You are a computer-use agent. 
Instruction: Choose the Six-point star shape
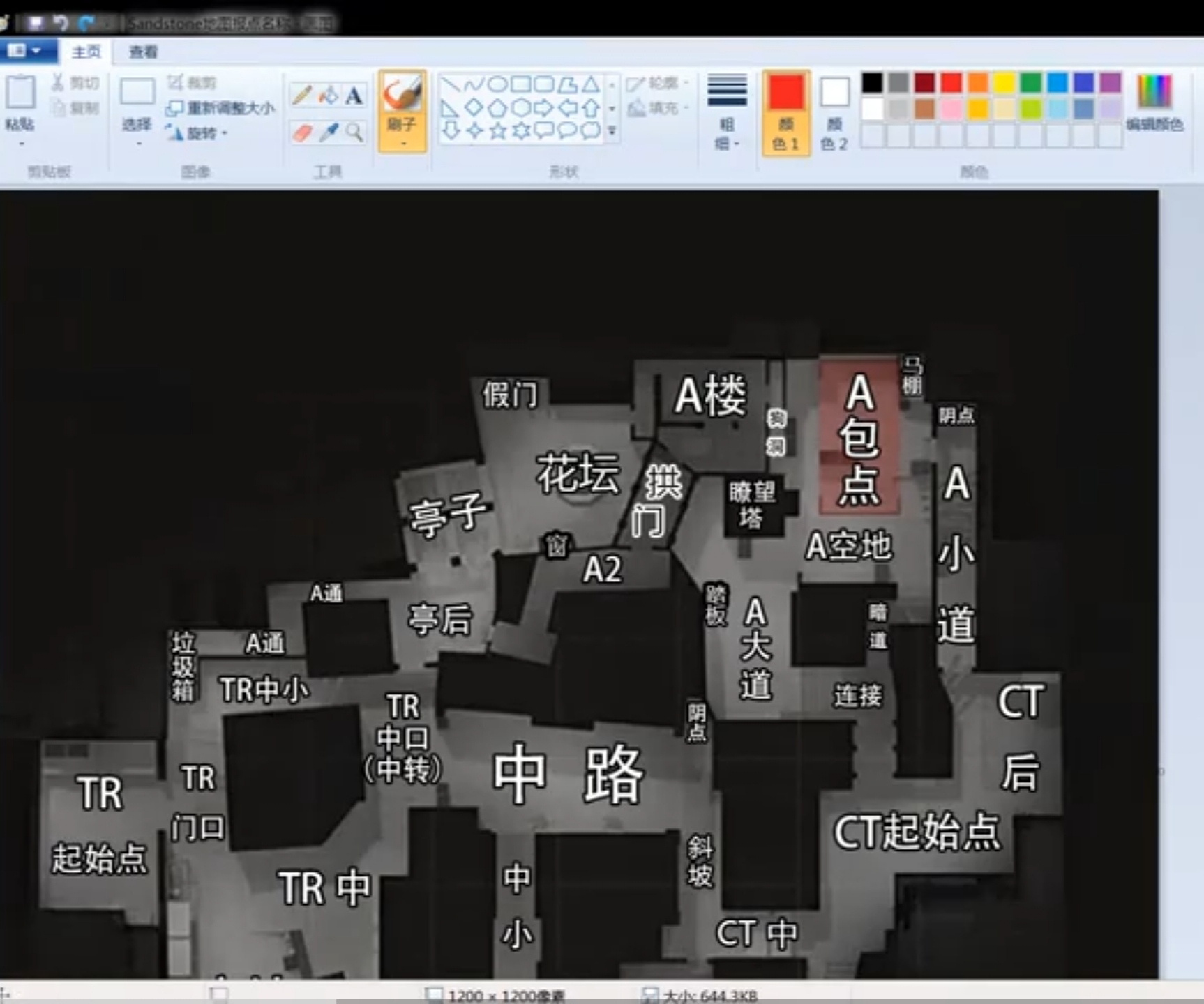click(520, 130)
